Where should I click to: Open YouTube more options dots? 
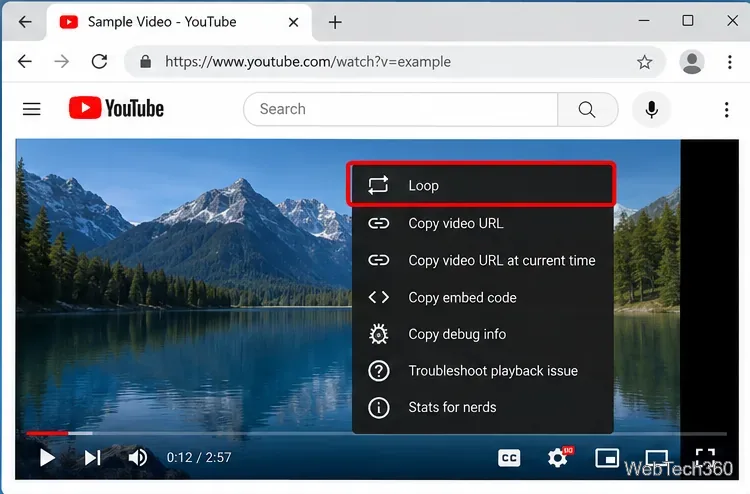pyautogui.click(x=727, y=110)
